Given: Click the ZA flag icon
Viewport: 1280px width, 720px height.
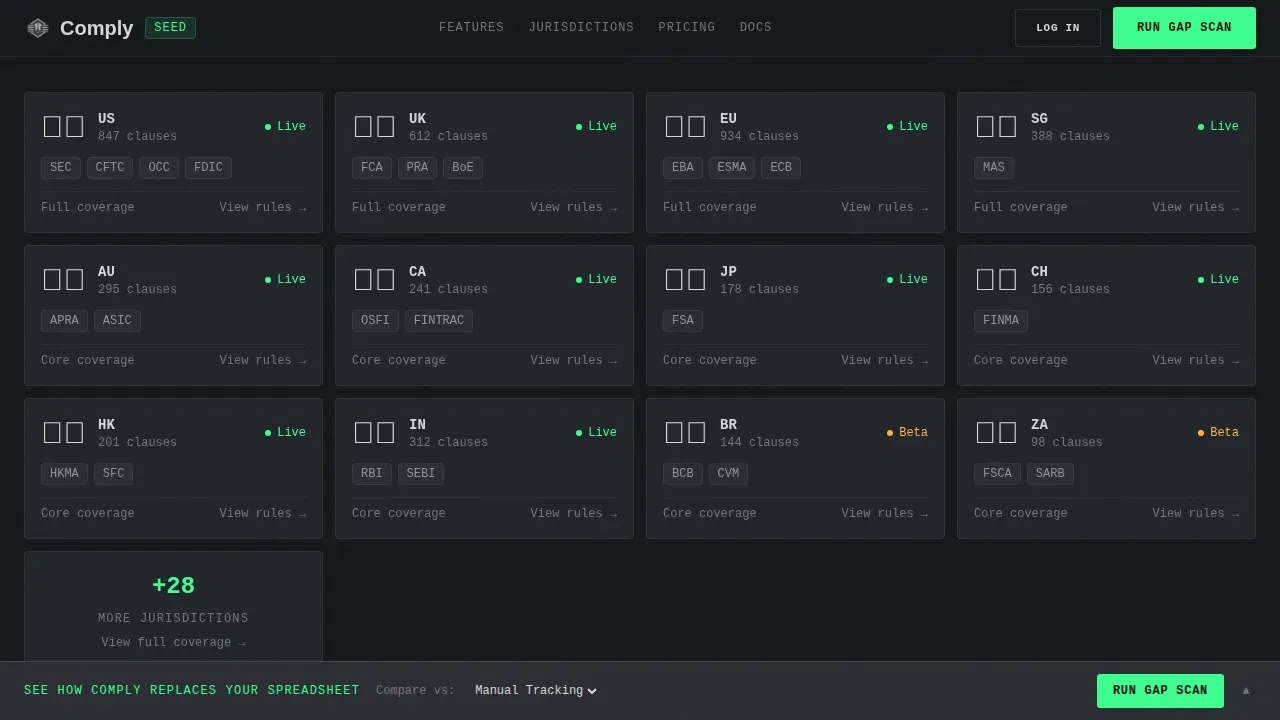Looking at the screenshot, I should click(x=996, y=432).
